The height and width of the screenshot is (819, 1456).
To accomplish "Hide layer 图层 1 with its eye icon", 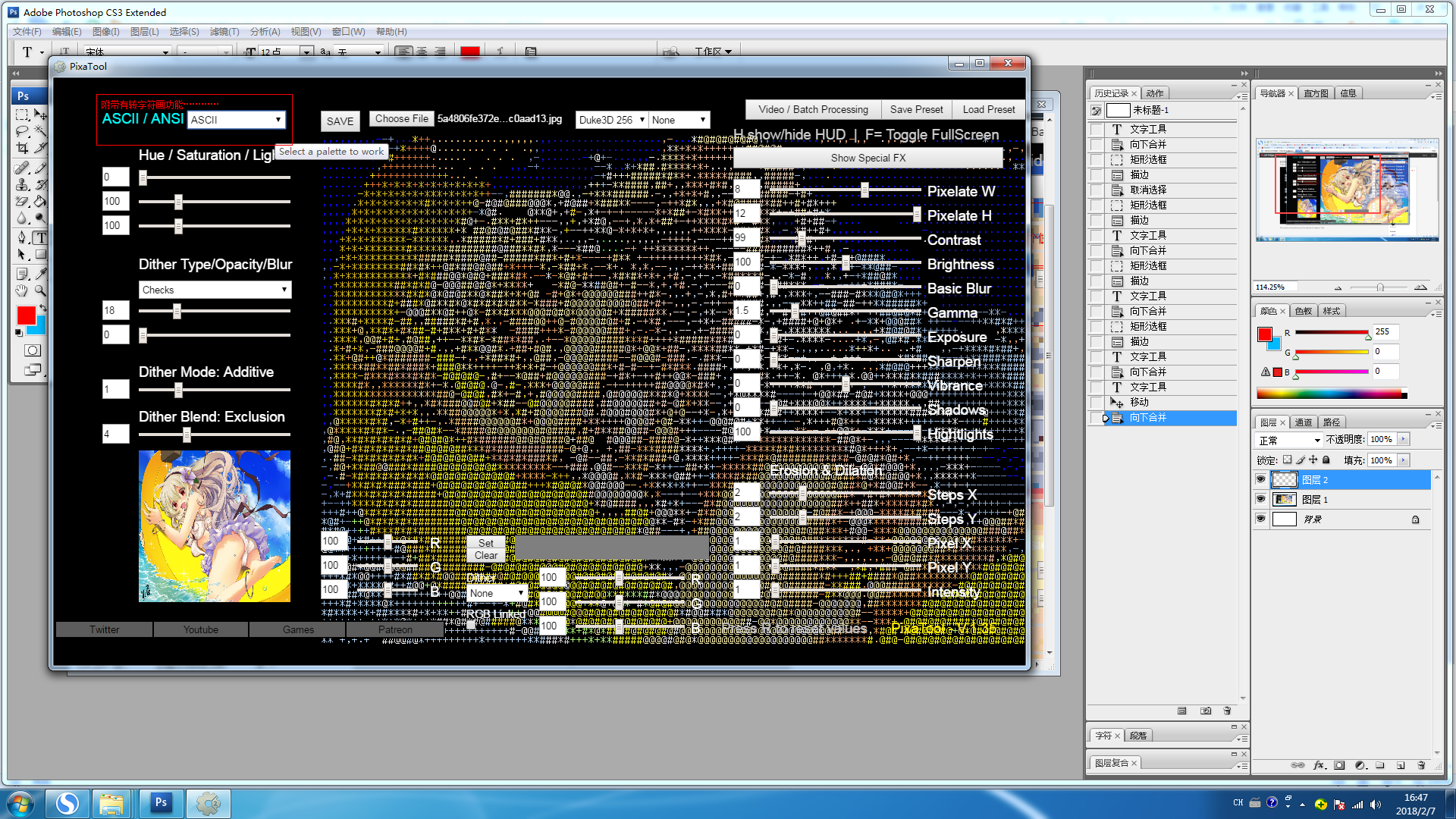I will (x=1260, y=499).
